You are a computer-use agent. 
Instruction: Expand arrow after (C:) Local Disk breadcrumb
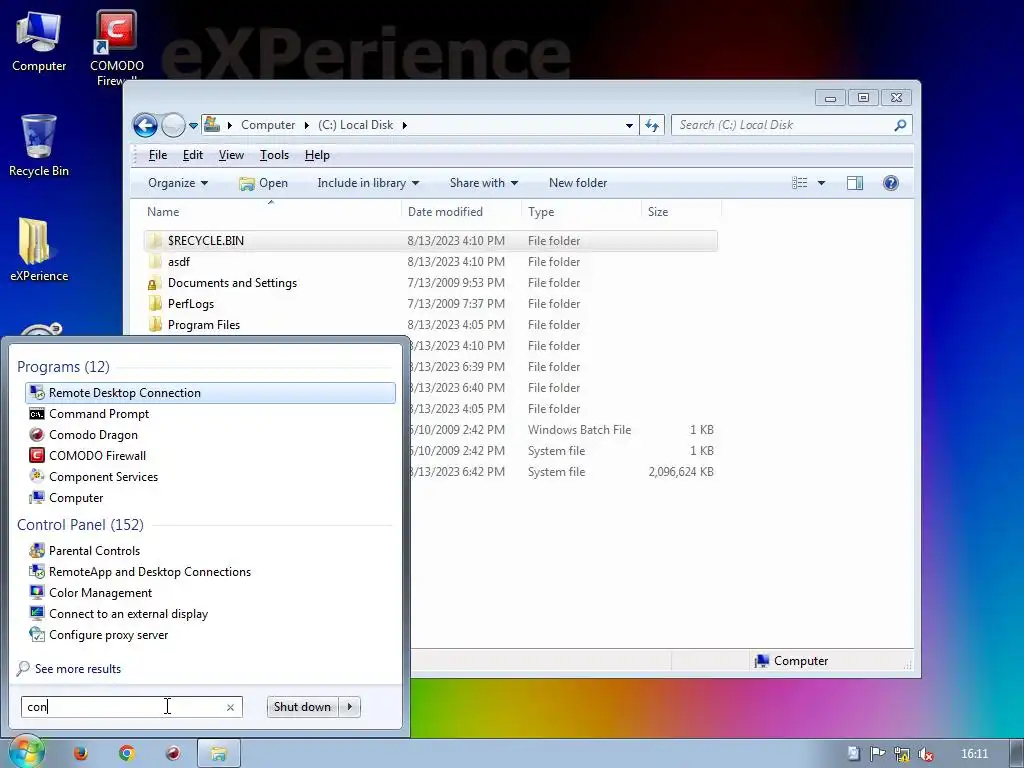(405, 125)
